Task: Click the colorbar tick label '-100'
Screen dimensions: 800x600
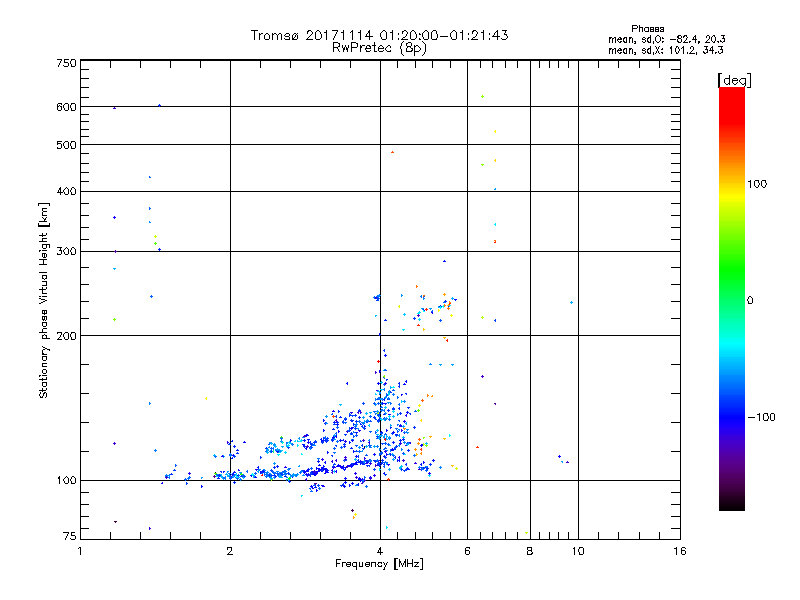Action: 761,417
